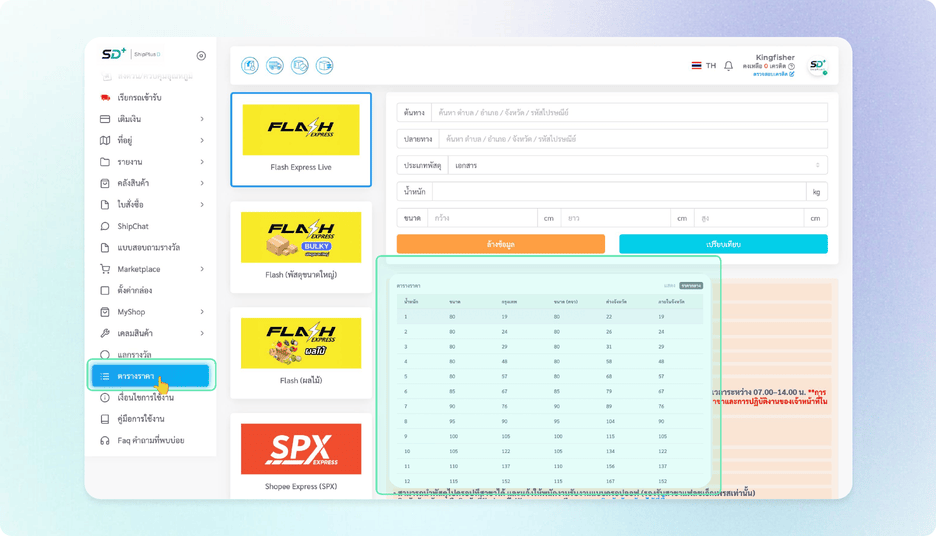Open the Faq คำถามที่พบบ่อย menu item

coord(150,440)
